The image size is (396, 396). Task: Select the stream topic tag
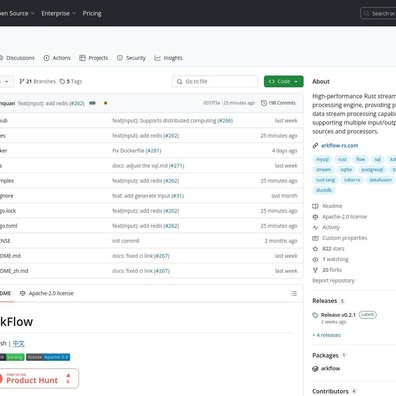point(323,170)
